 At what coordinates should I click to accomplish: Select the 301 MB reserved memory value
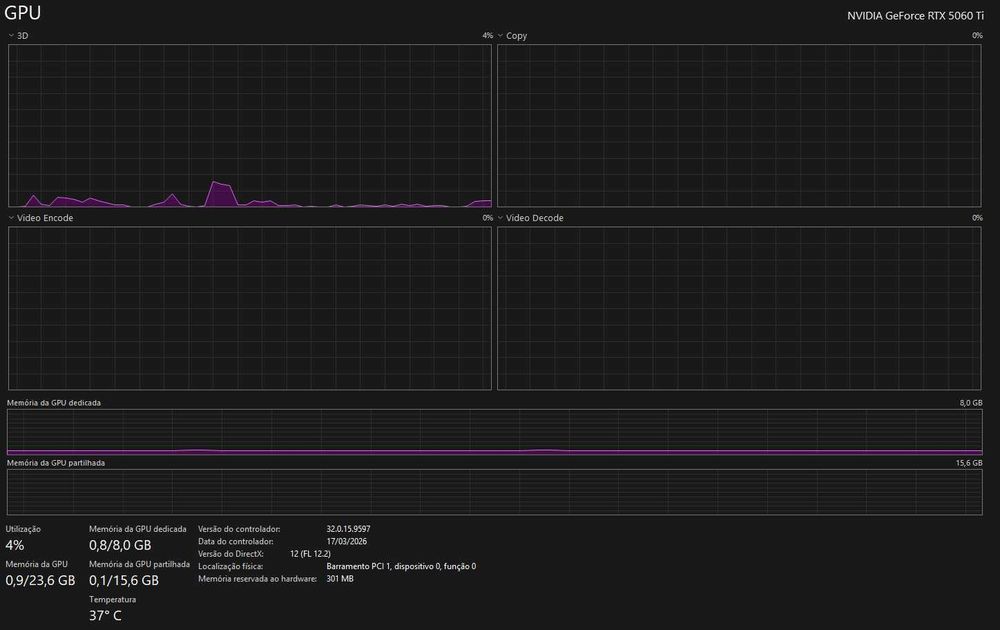340,579
